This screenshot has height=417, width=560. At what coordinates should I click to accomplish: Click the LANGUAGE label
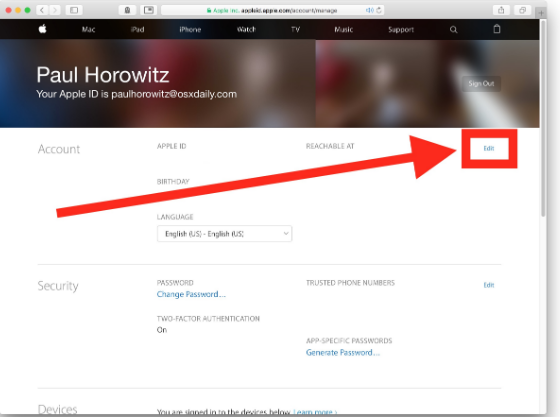(x=175, y=217)
